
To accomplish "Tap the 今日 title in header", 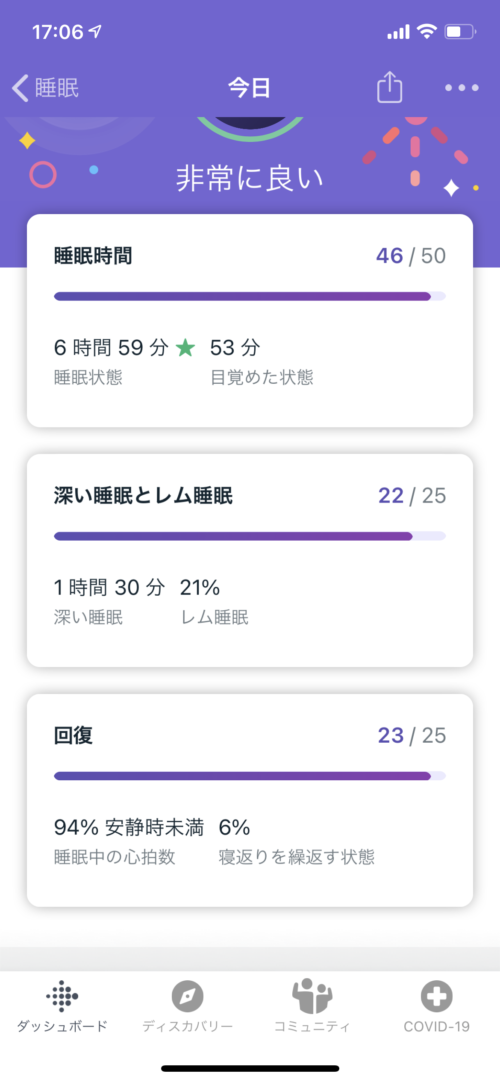I will click(250, 88).
